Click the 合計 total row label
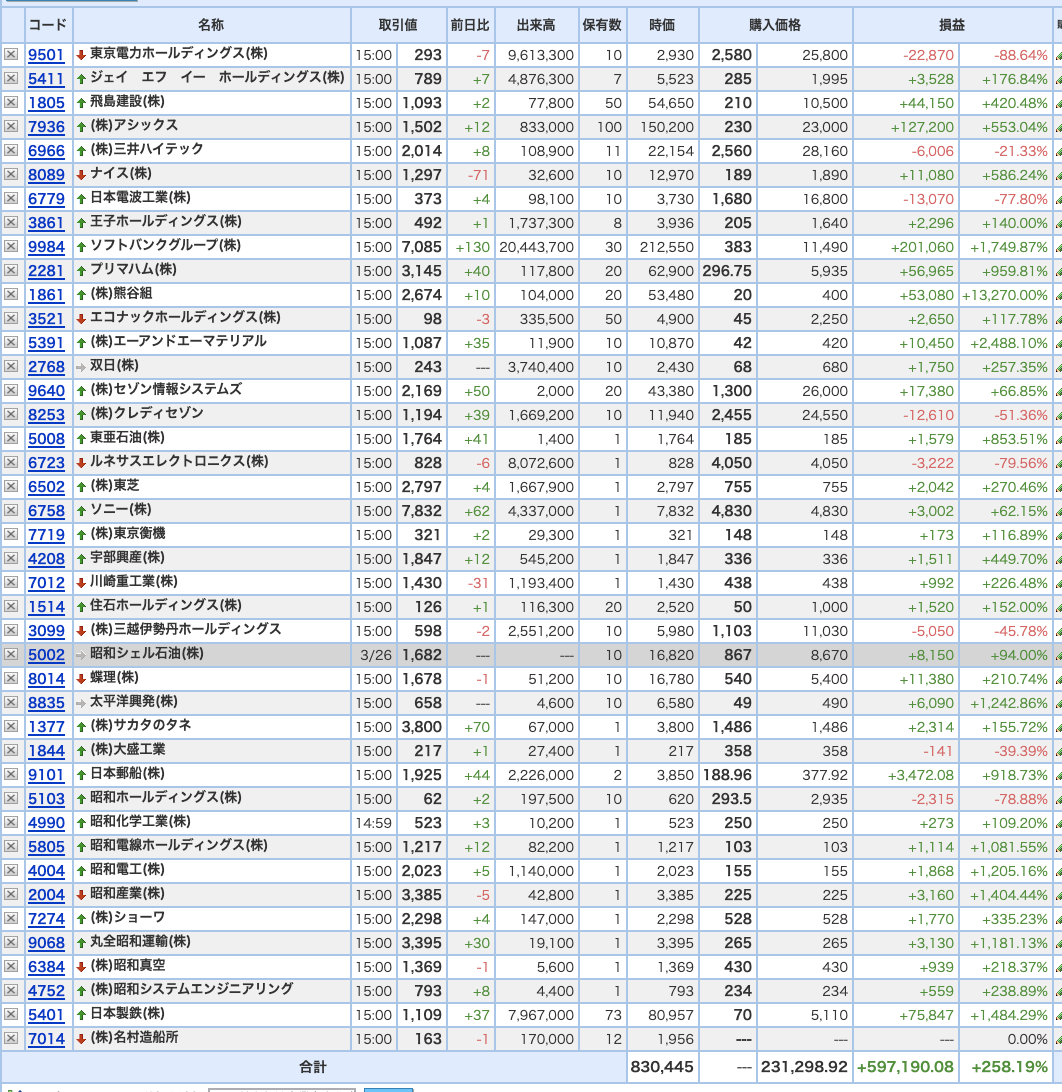This screenshot has width=1062, height=1092. pyautogui.click(x=313, y=1067)
